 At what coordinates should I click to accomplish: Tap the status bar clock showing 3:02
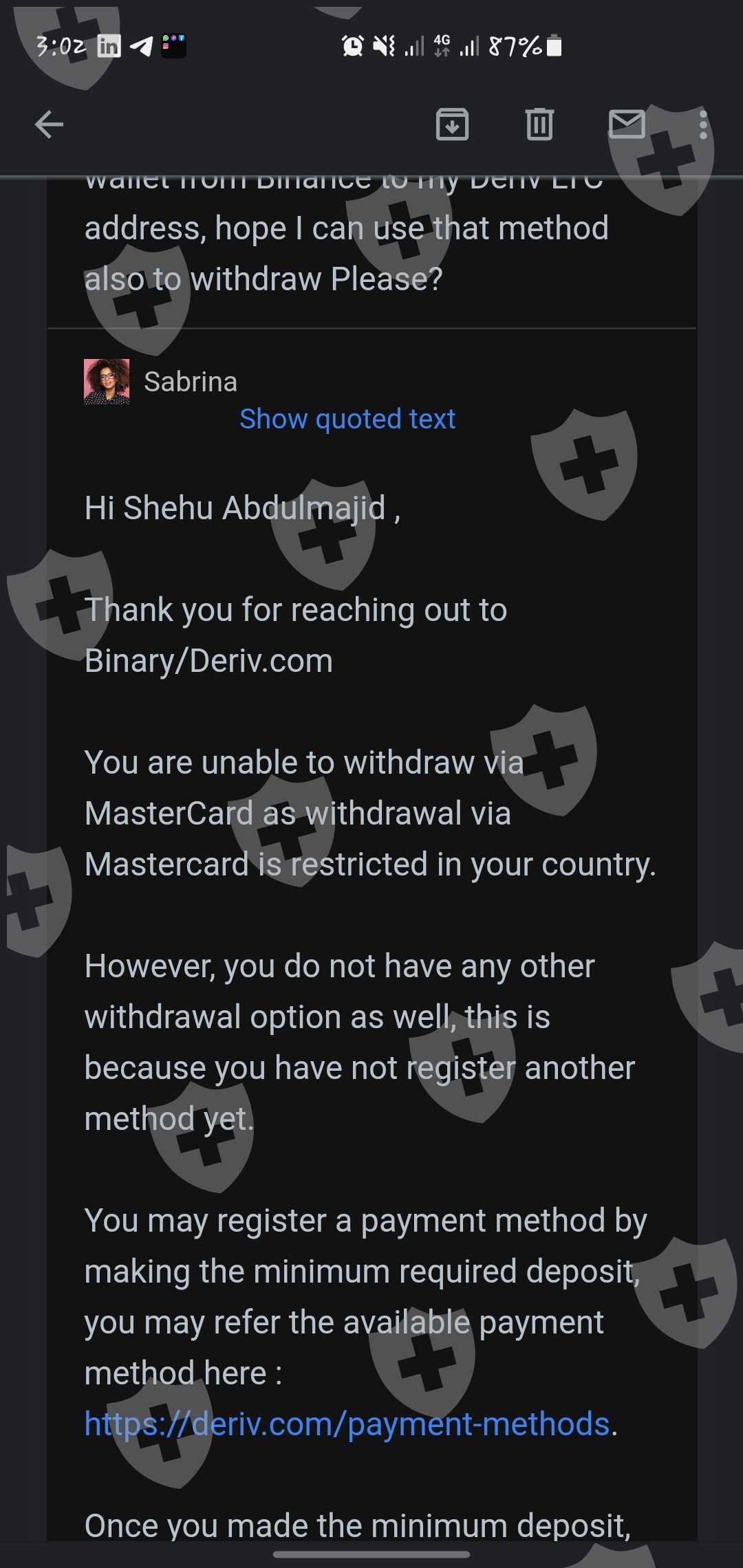pos(61,46)
